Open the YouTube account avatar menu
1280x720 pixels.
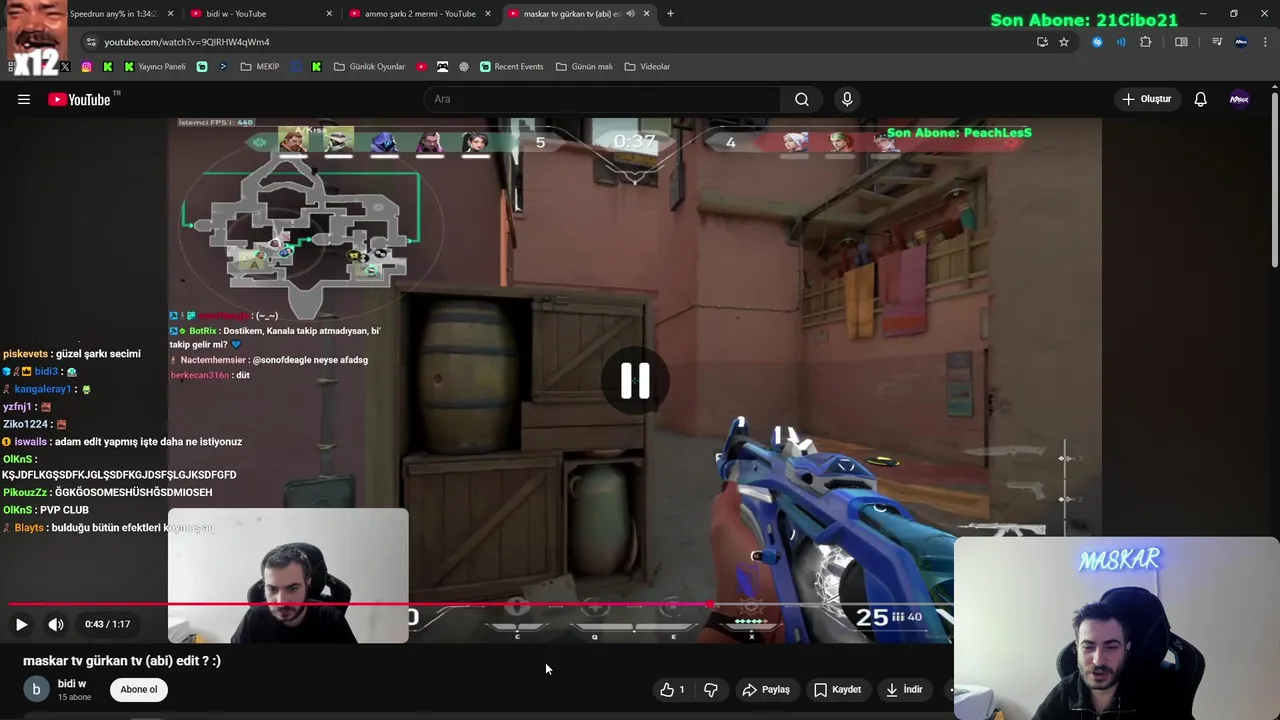(1239, 99)
